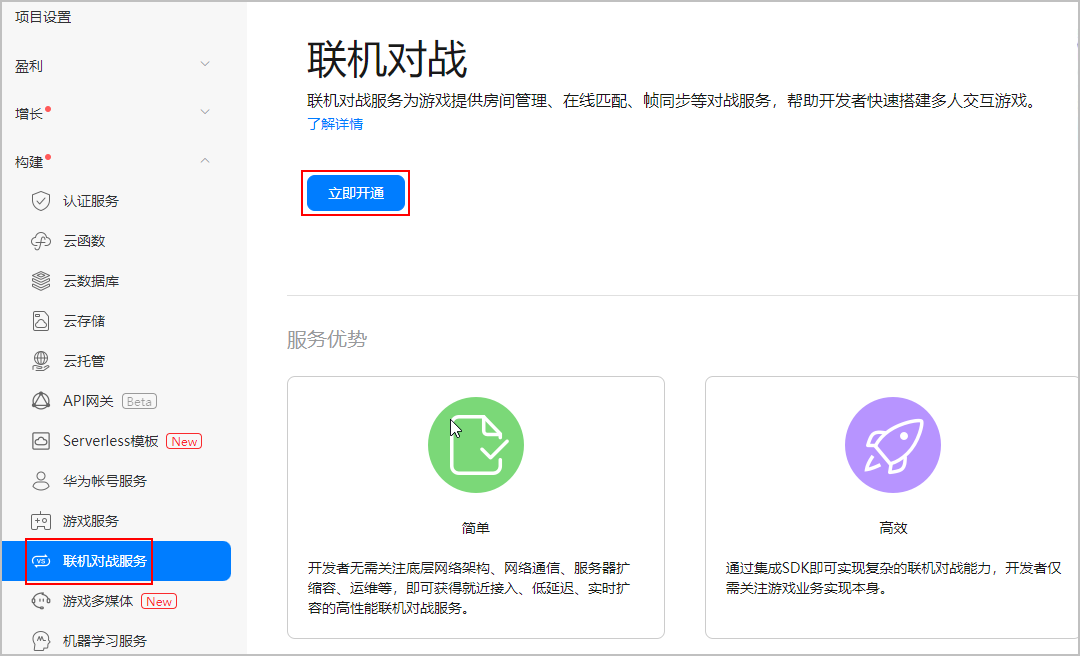
Task: Click the person icon beside 华为帐号服务
Action: coord(41,481)
